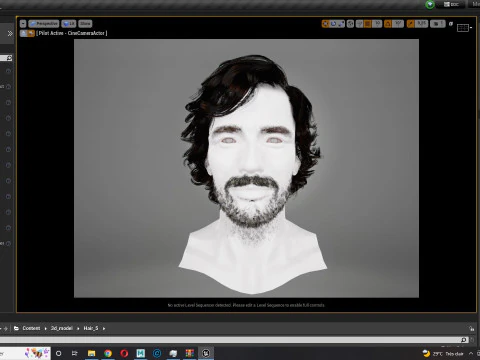Open Task View on the taskbar

75,353
